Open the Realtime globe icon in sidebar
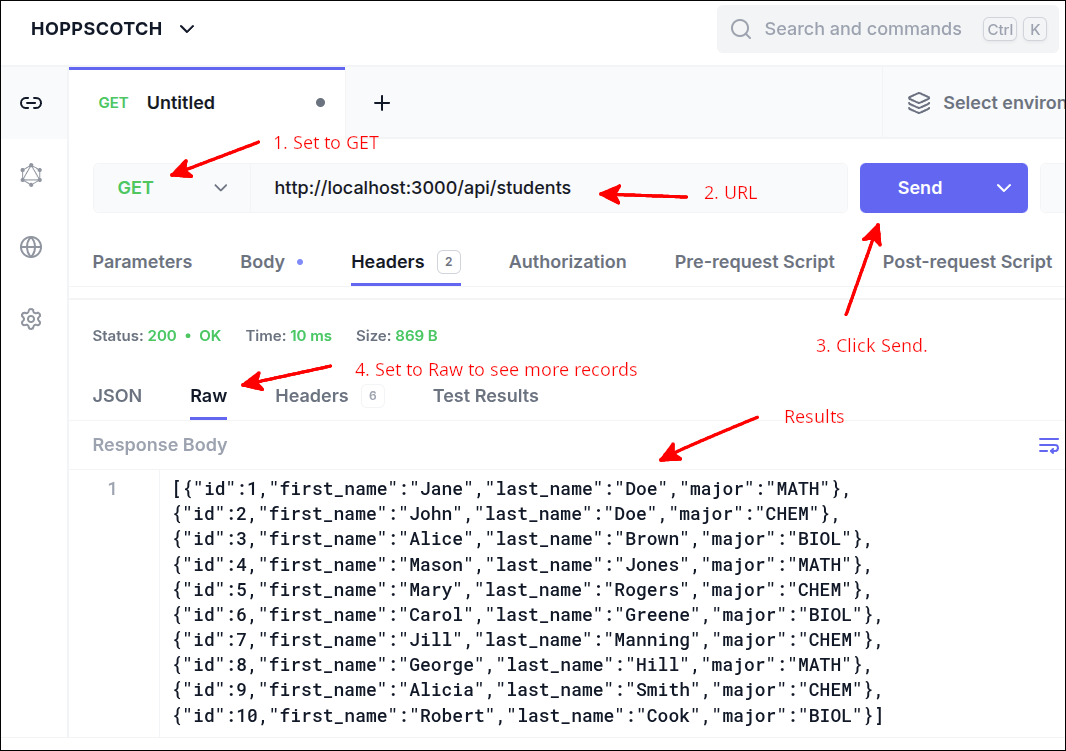Screen dimensions: 1066x751 point(31,247)
